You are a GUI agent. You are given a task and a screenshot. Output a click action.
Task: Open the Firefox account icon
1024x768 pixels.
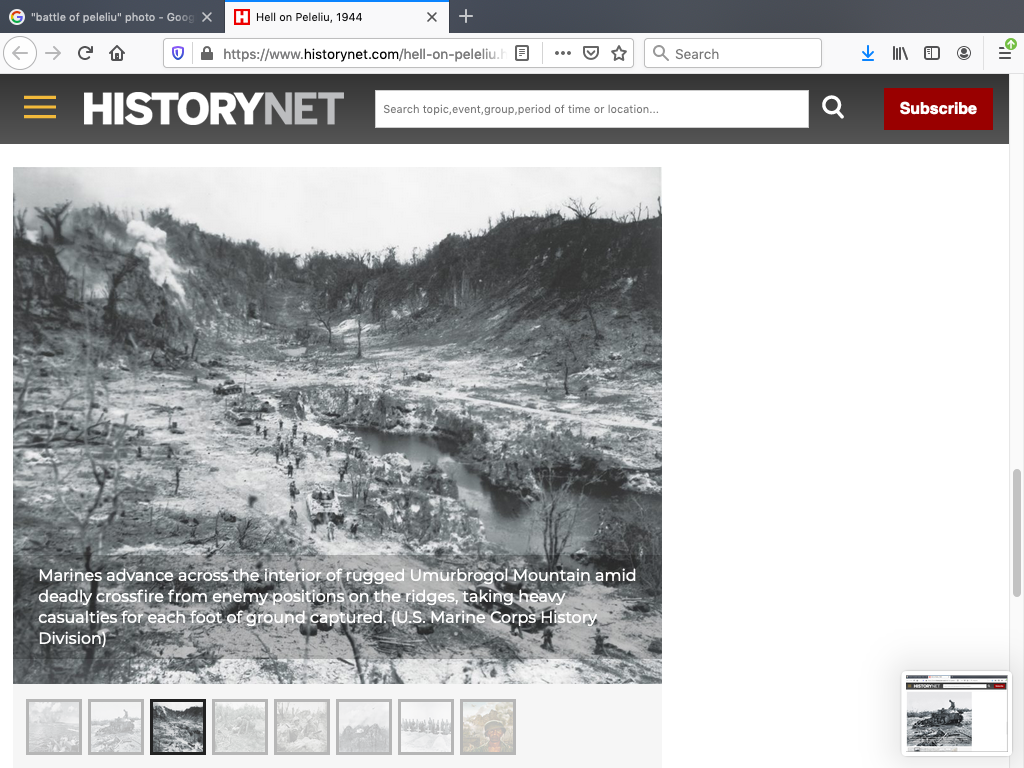pyautogui.click(x=964, y=54)
